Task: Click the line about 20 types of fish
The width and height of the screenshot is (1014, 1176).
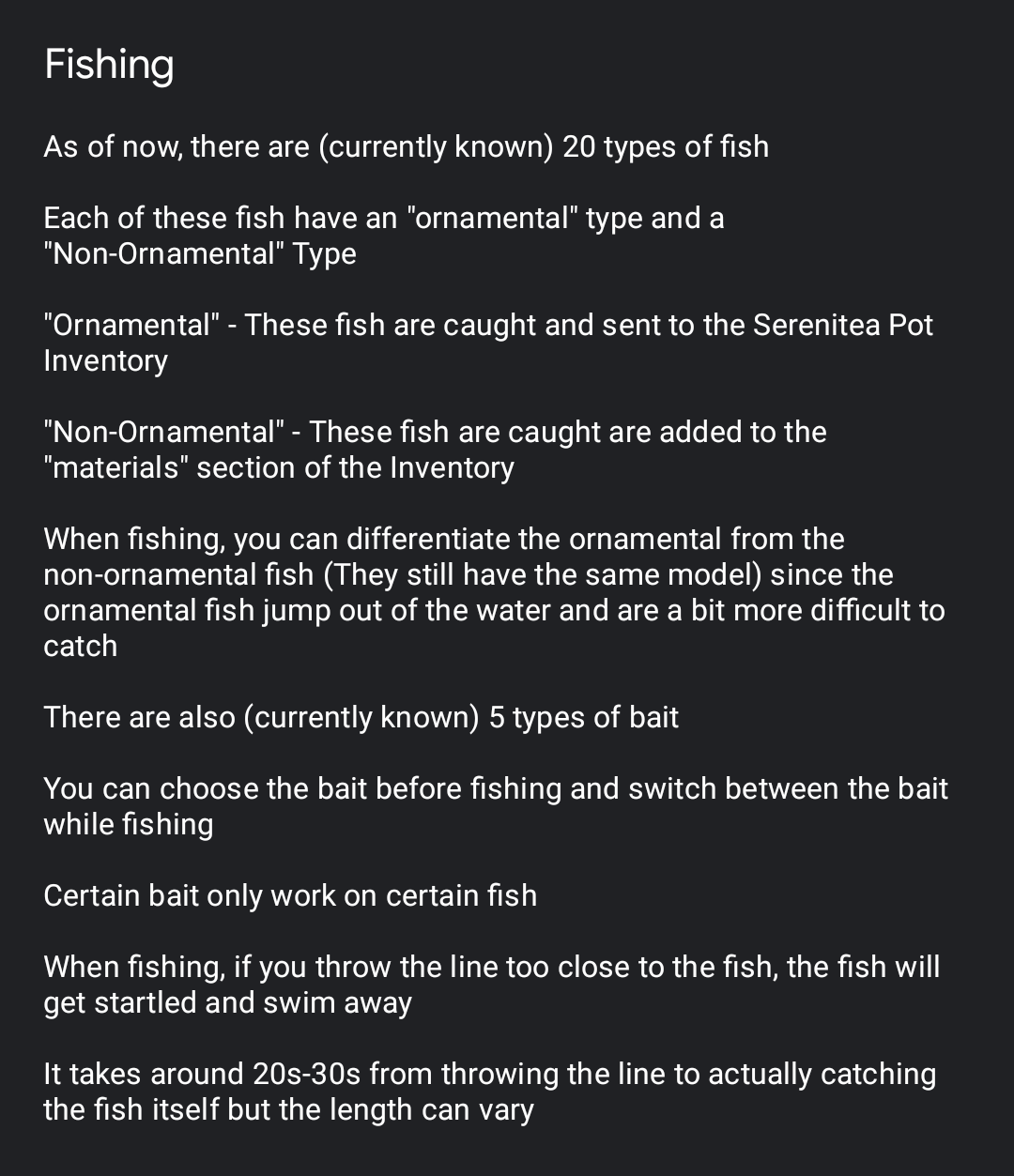Action: pos(406,147)
